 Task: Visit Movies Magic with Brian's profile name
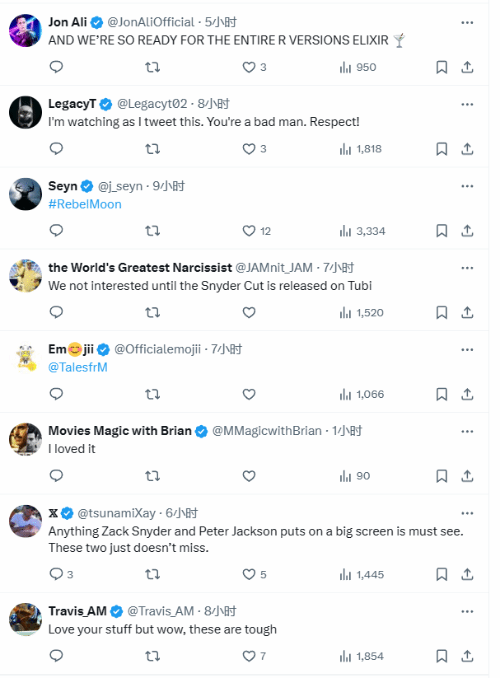pyautogui.click(x=120, y=431)
